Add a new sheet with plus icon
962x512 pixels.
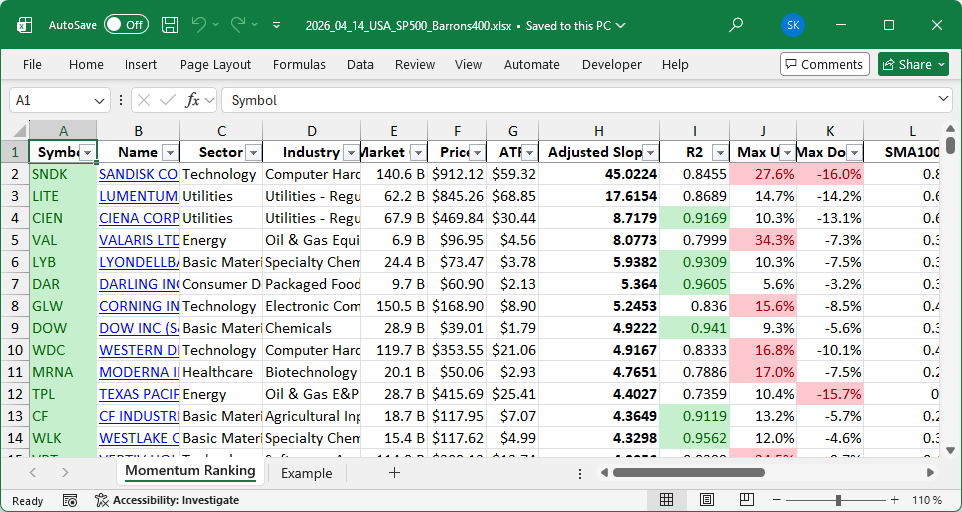(x=394, y=473)
